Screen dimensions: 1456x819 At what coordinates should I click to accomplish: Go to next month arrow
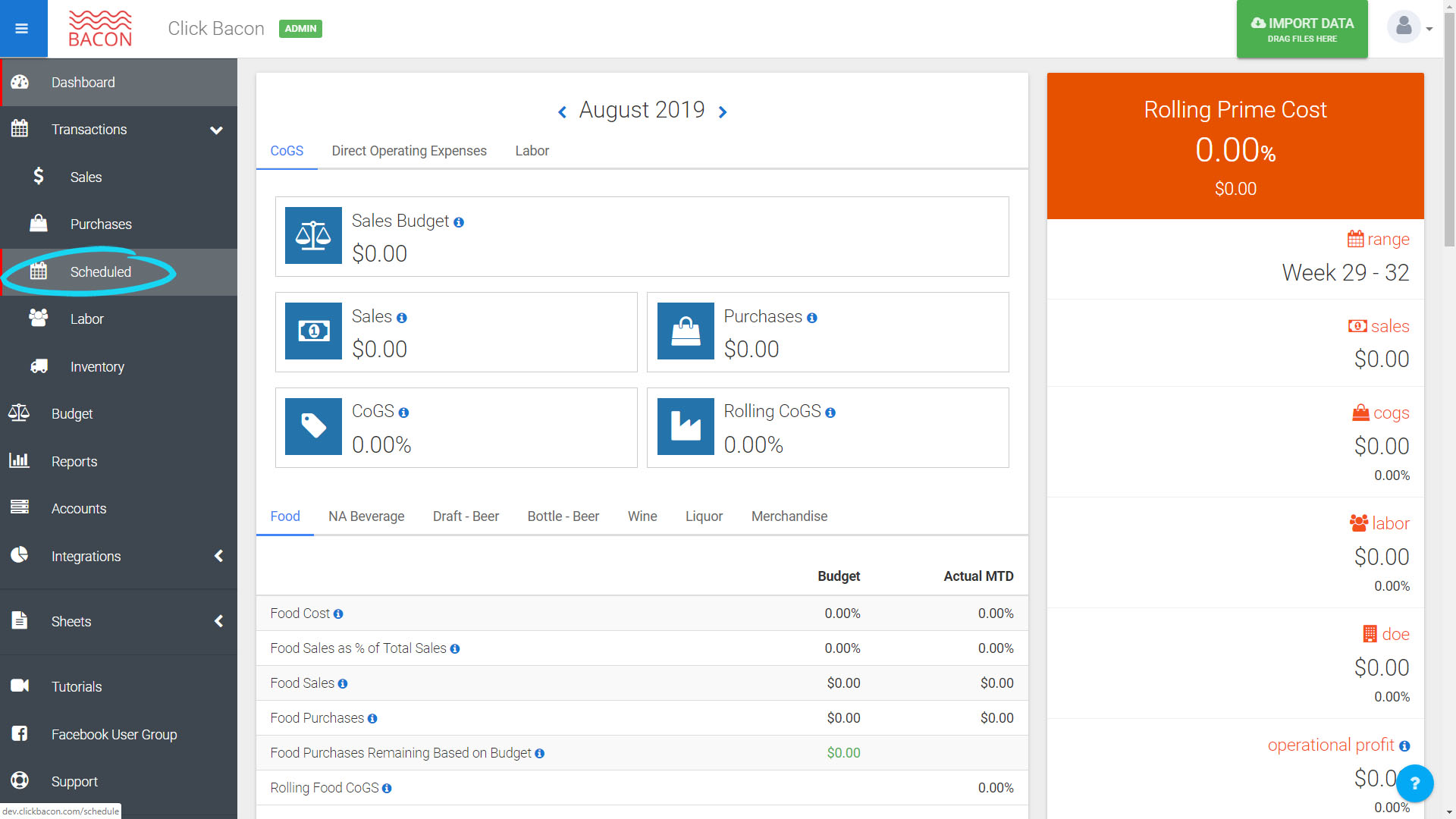723,112
